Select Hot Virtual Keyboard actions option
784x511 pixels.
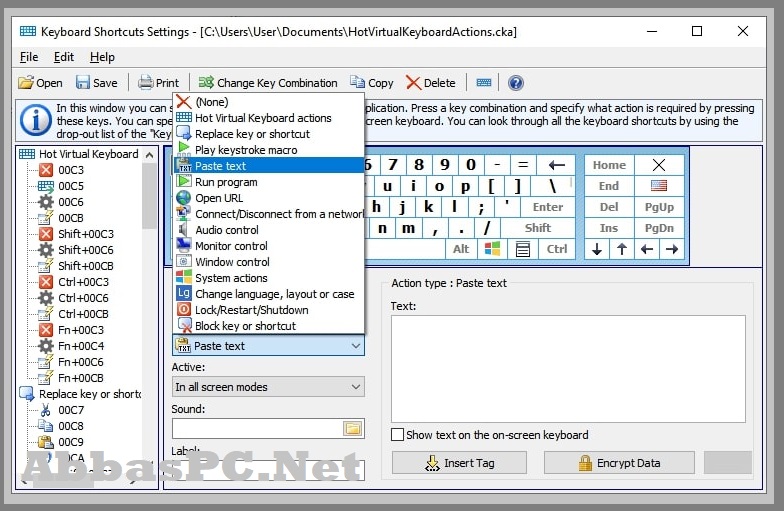(x=269, y=118)
